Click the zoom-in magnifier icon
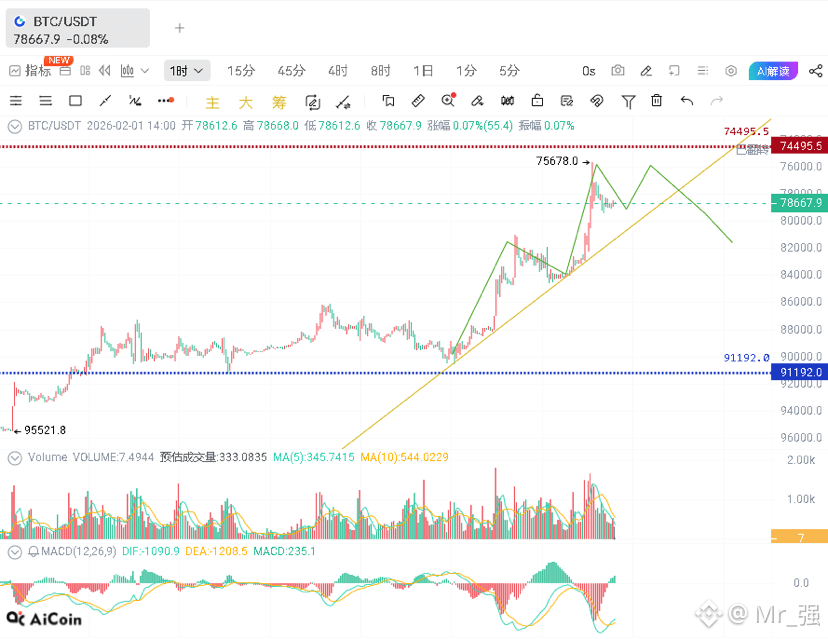Screen dimensions: 828x640 pos(448,100)
